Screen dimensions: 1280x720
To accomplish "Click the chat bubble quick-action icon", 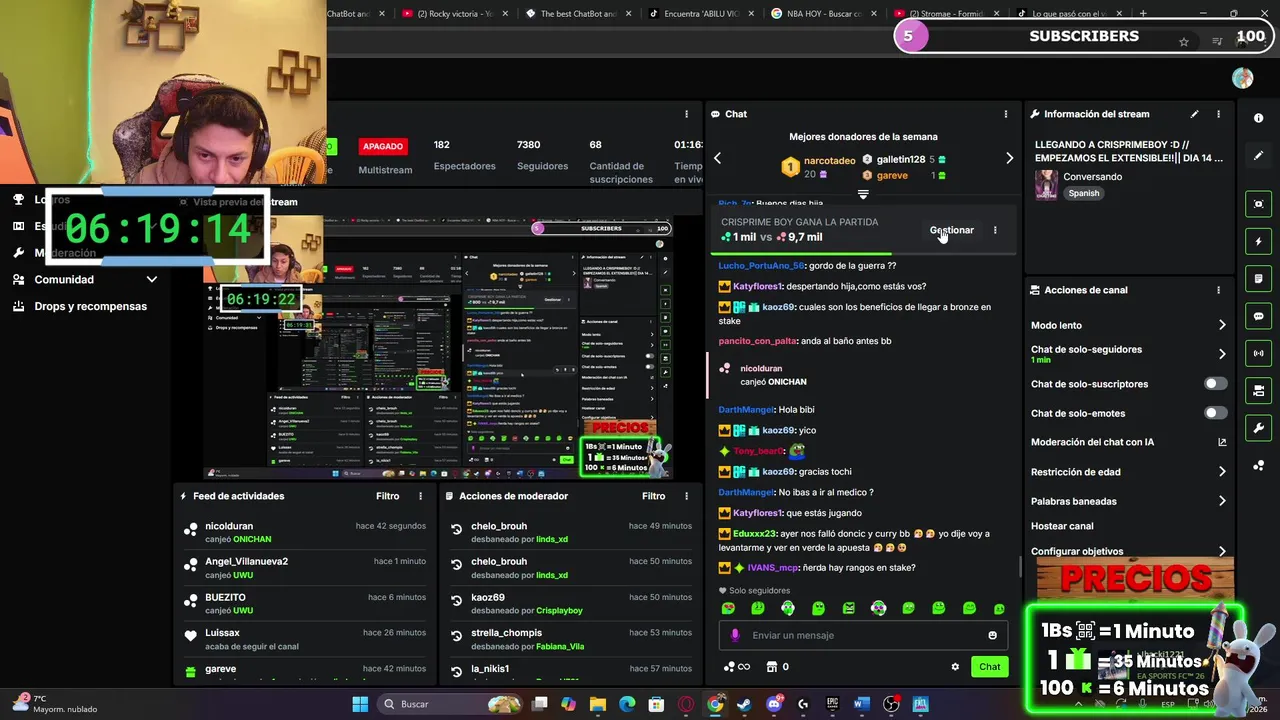I will point(1258,316).
